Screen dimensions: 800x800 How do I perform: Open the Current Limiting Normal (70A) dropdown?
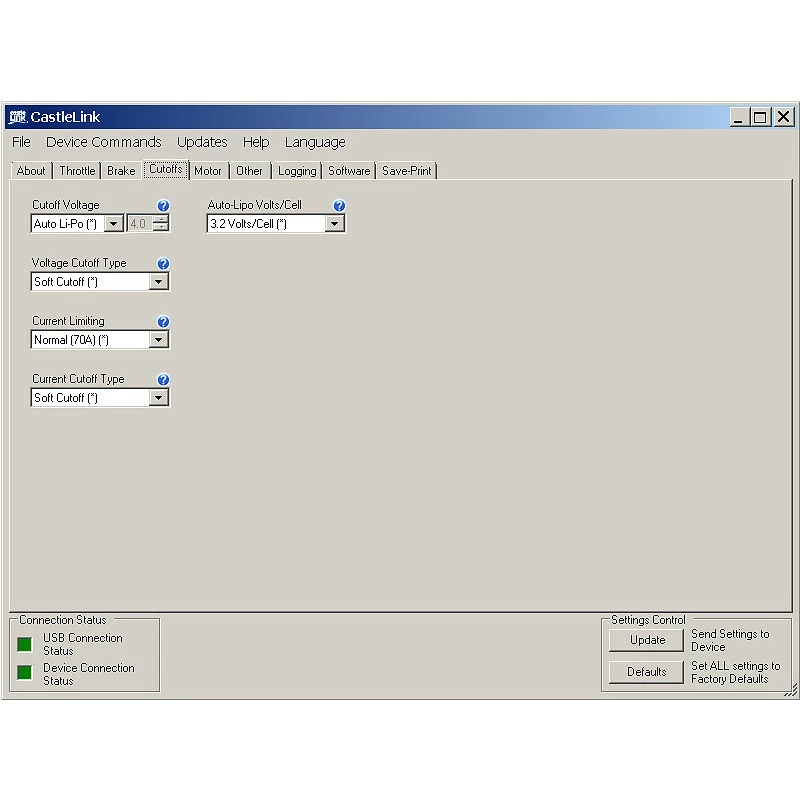click(159, 340)
